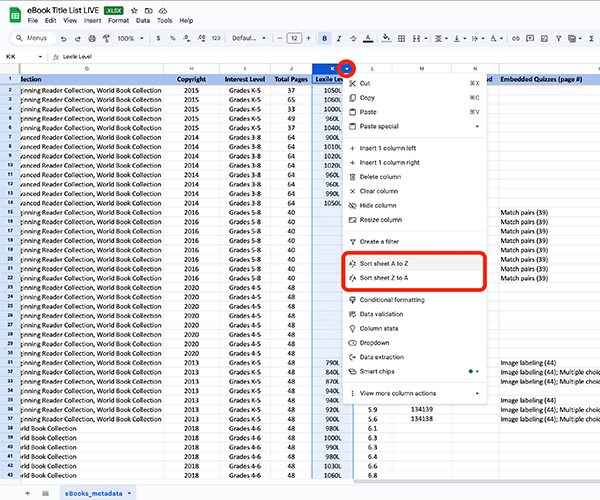Viewport: 600px width, 500px height.
Task: Choose Cut from the context menu
Action: [x=414, y=83]
